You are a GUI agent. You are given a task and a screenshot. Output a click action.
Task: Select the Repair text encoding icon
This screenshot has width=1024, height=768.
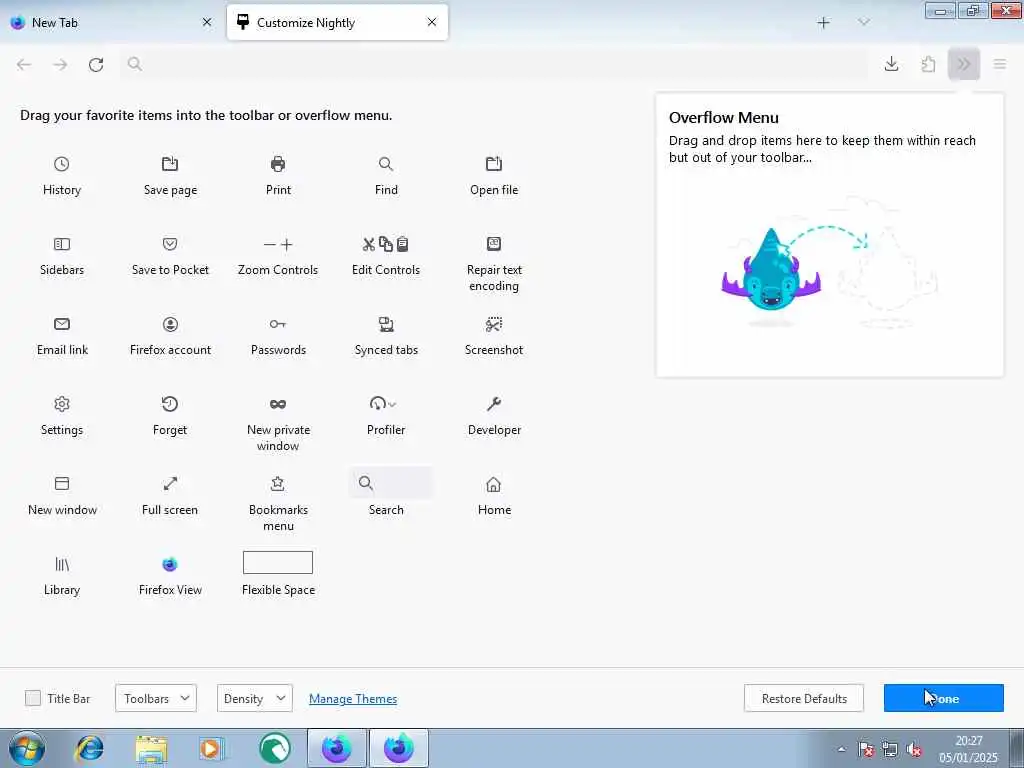tap(494, 244)
